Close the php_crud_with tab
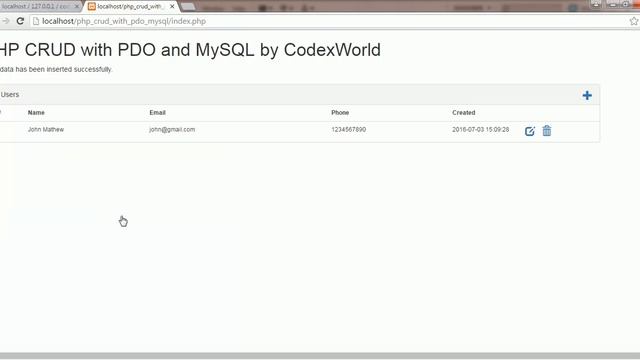 pos(172,7)
